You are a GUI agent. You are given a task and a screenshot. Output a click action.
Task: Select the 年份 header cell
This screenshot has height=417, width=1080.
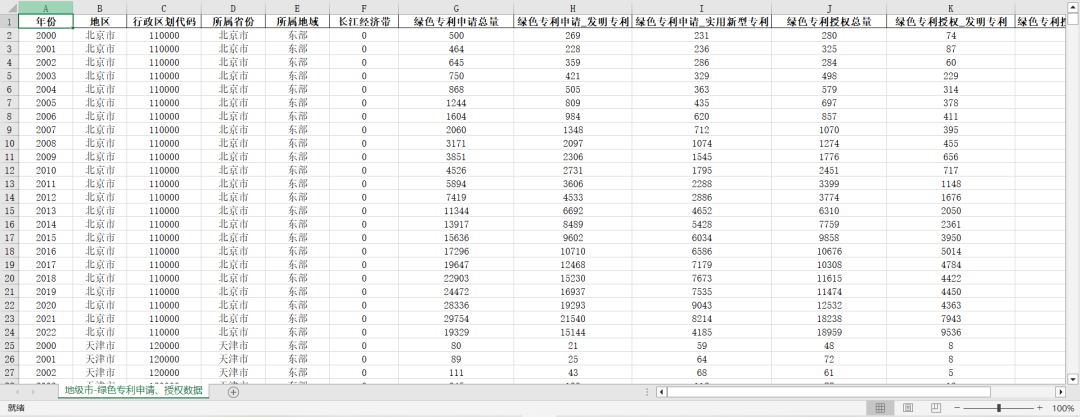point(45,21)
